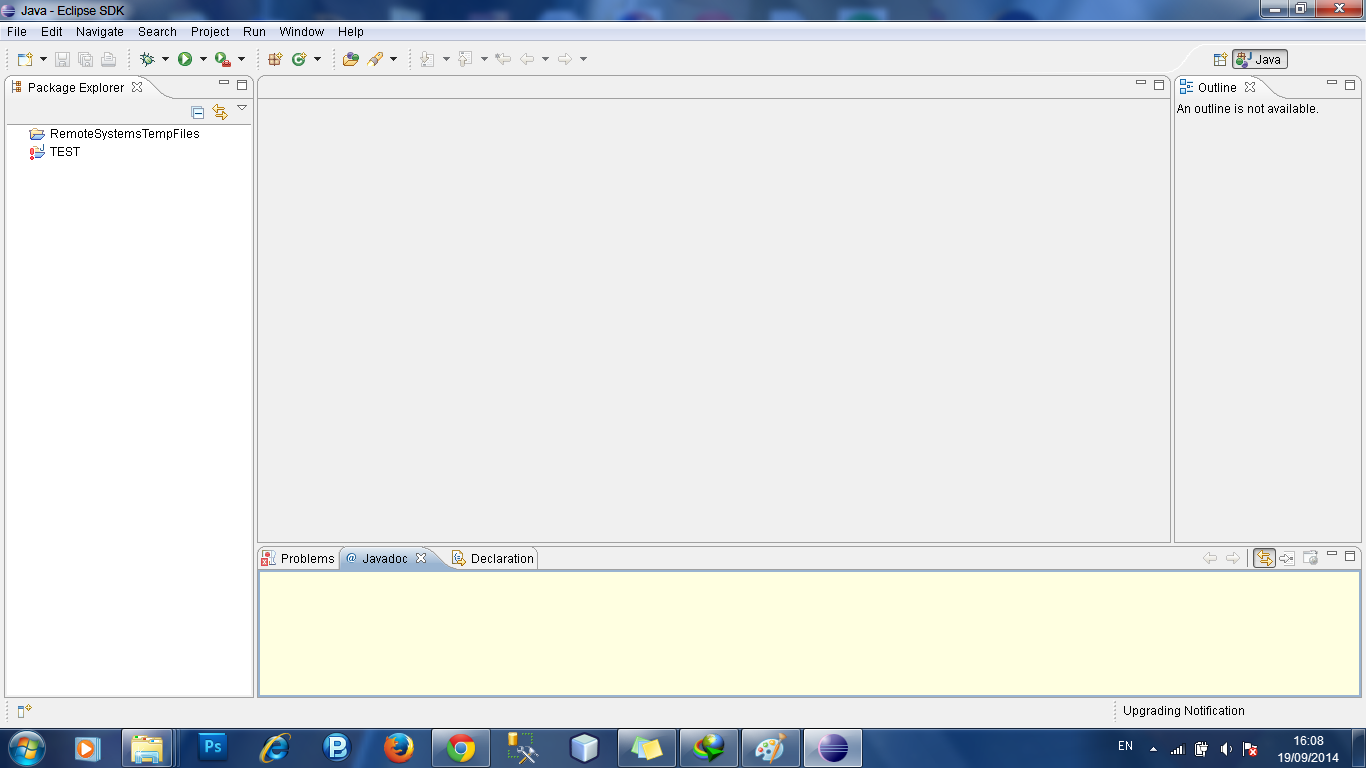The image size is (1366, 768).
Task: Run the application using the green Run icon
Action: coord(184,58)
